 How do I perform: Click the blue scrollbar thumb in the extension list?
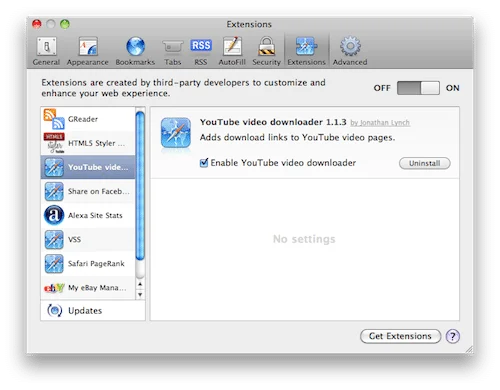tap(140, 186)
